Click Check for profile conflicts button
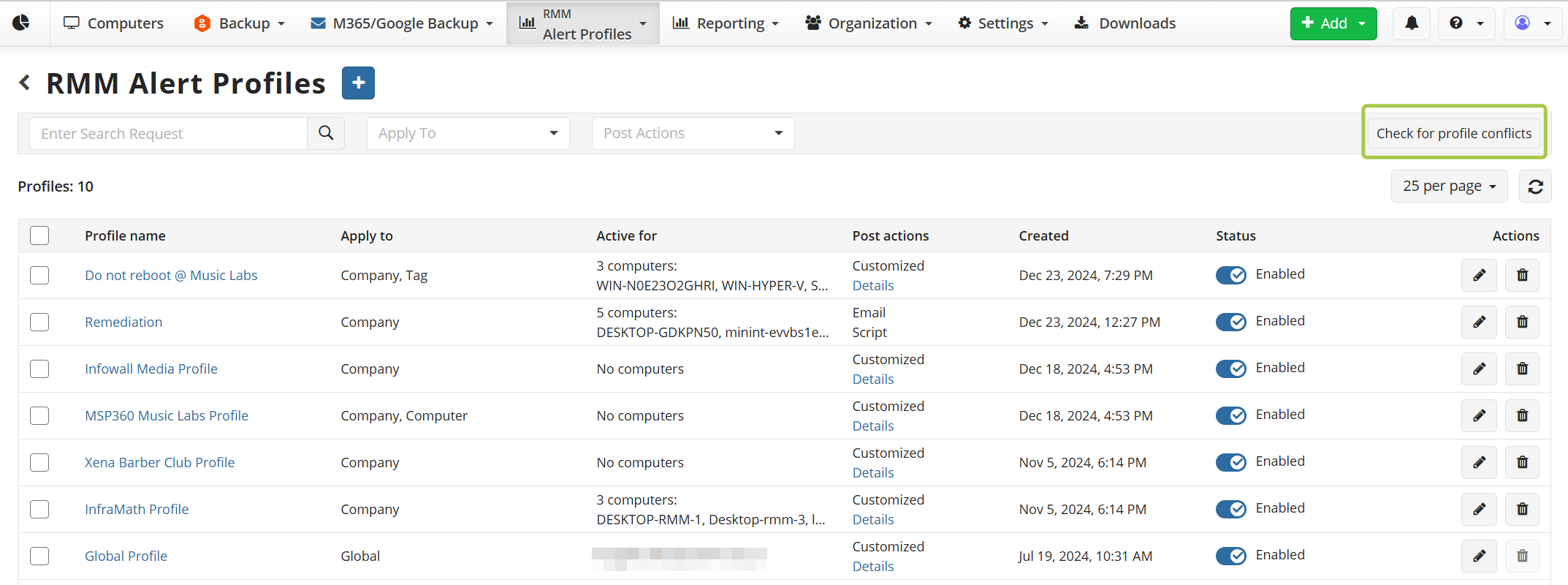The width and height of the screenshot is (1568, 585). point(1453,133)
